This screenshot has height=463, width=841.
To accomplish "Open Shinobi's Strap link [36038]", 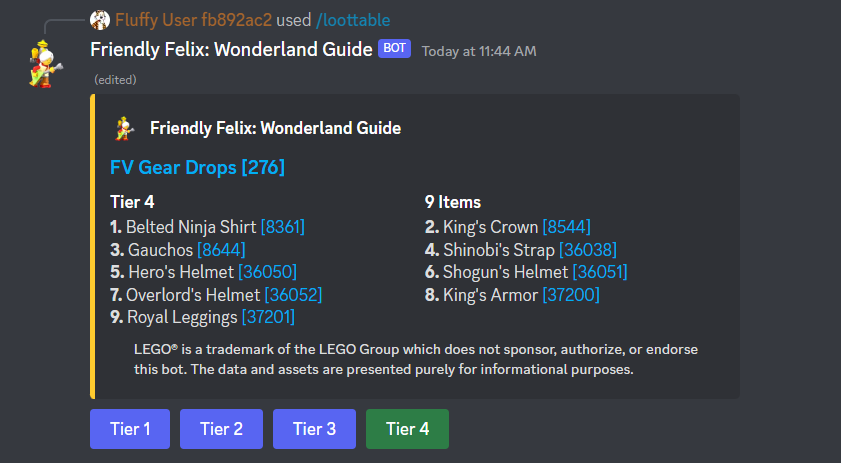I will point(587,249).
